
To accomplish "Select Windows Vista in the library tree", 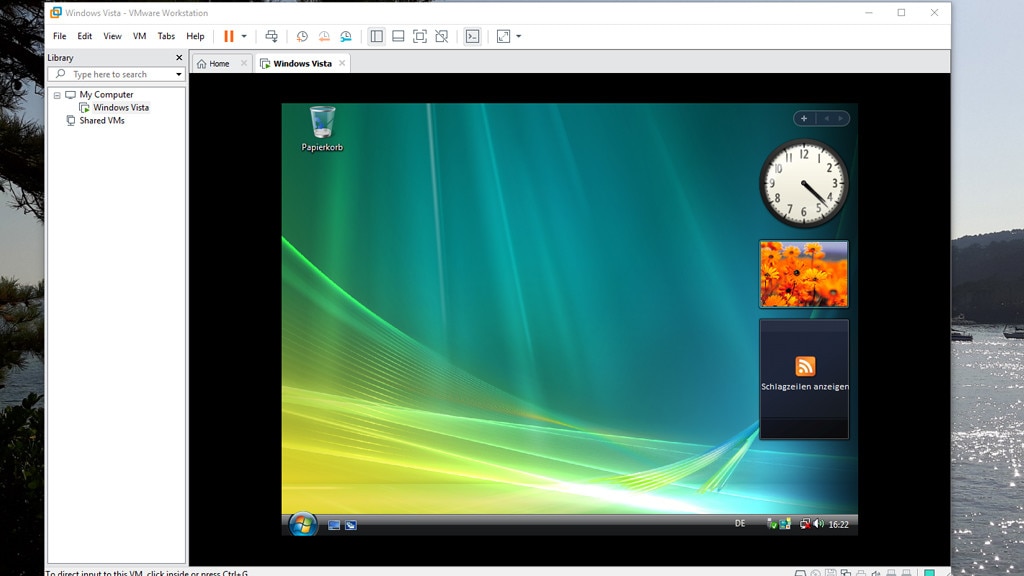I will [x=121, y=108].
